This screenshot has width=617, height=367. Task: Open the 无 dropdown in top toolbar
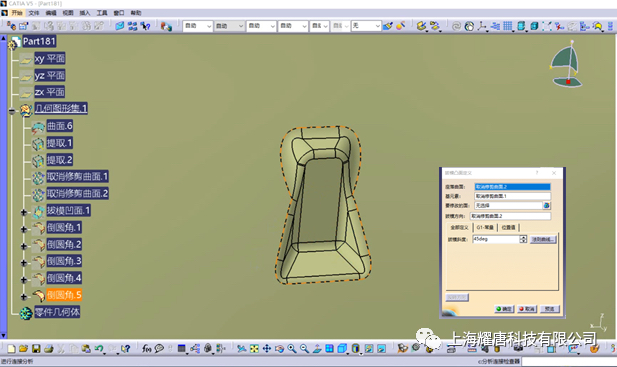pos(366,26)
